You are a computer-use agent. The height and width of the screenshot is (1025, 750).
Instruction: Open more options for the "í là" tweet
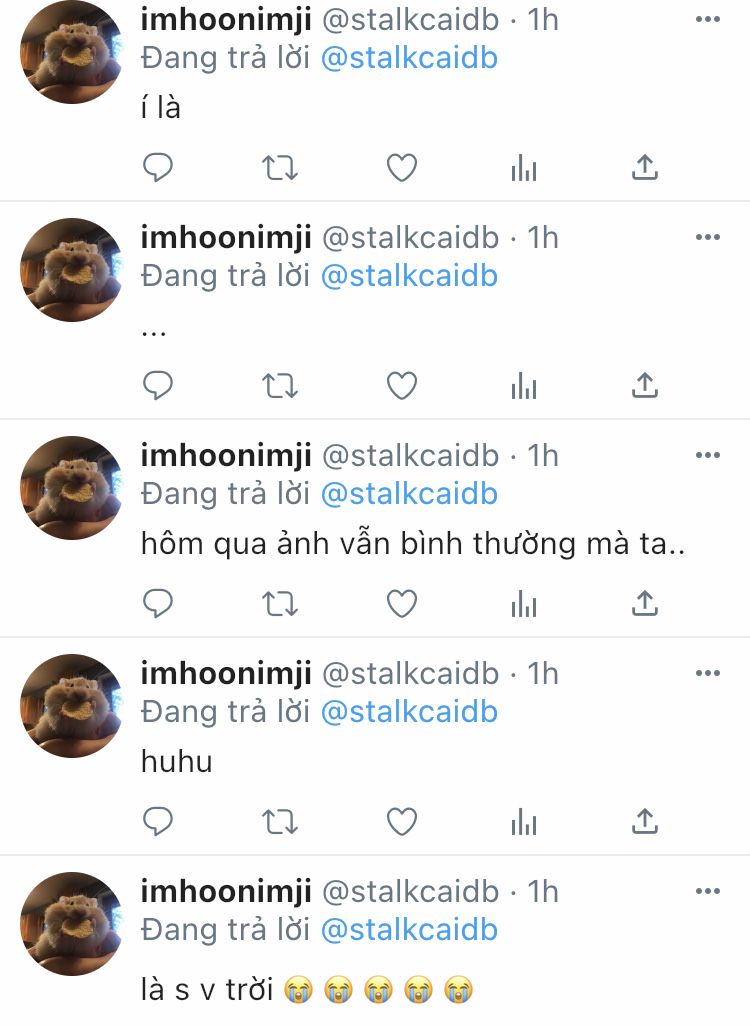707,19
